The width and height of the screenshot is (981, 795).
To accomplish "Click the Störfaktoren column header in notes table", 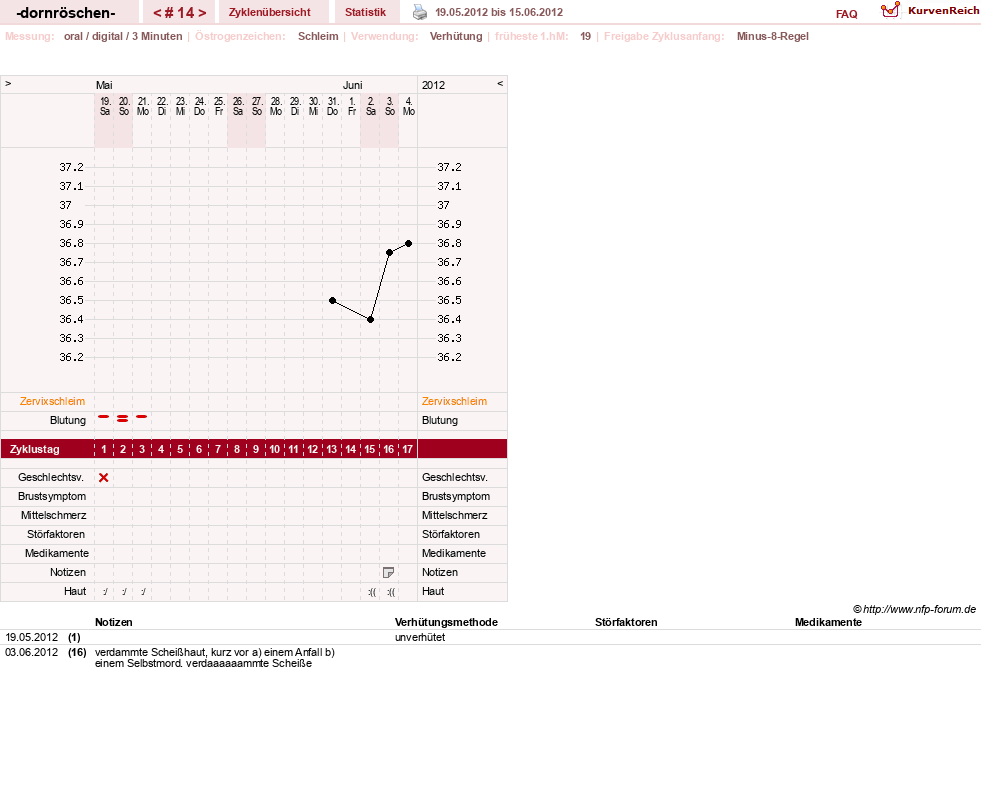I will click(x=626, y=622).
